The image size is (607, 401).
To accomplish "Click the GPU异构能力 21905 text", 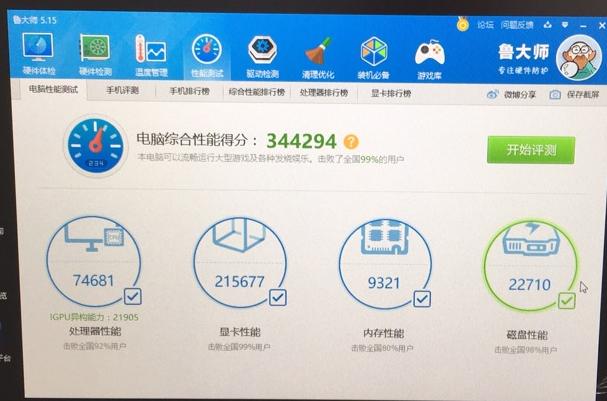I will tap(94, 317).
